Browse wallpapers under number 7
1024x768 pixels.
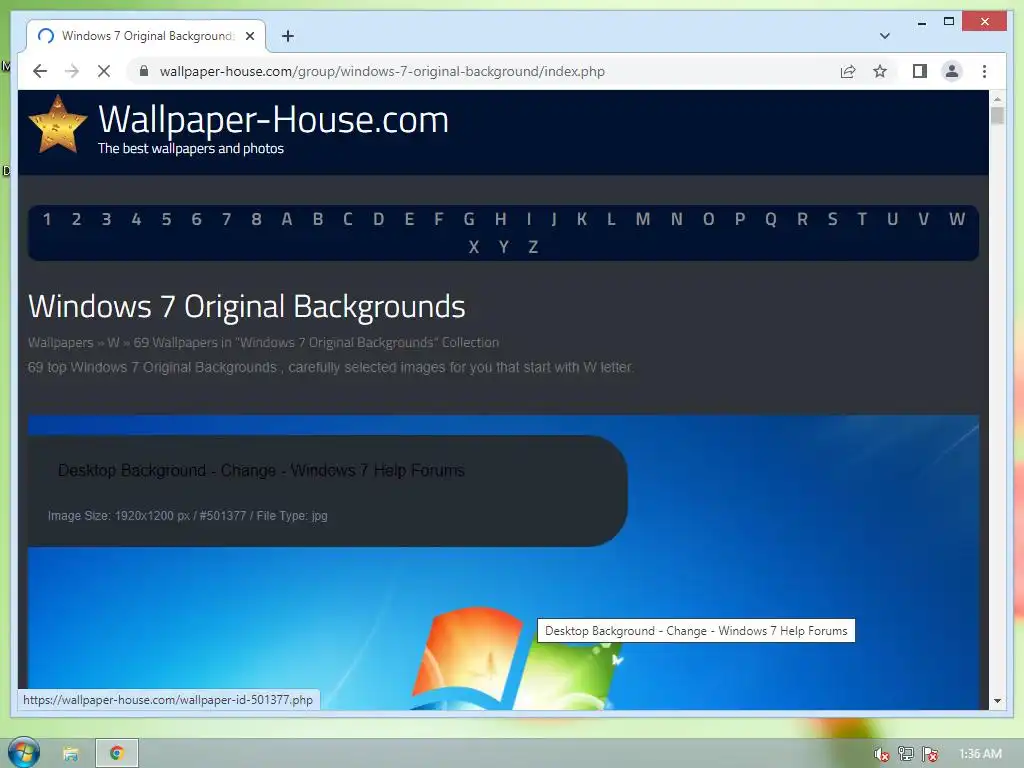click(227, 219)
